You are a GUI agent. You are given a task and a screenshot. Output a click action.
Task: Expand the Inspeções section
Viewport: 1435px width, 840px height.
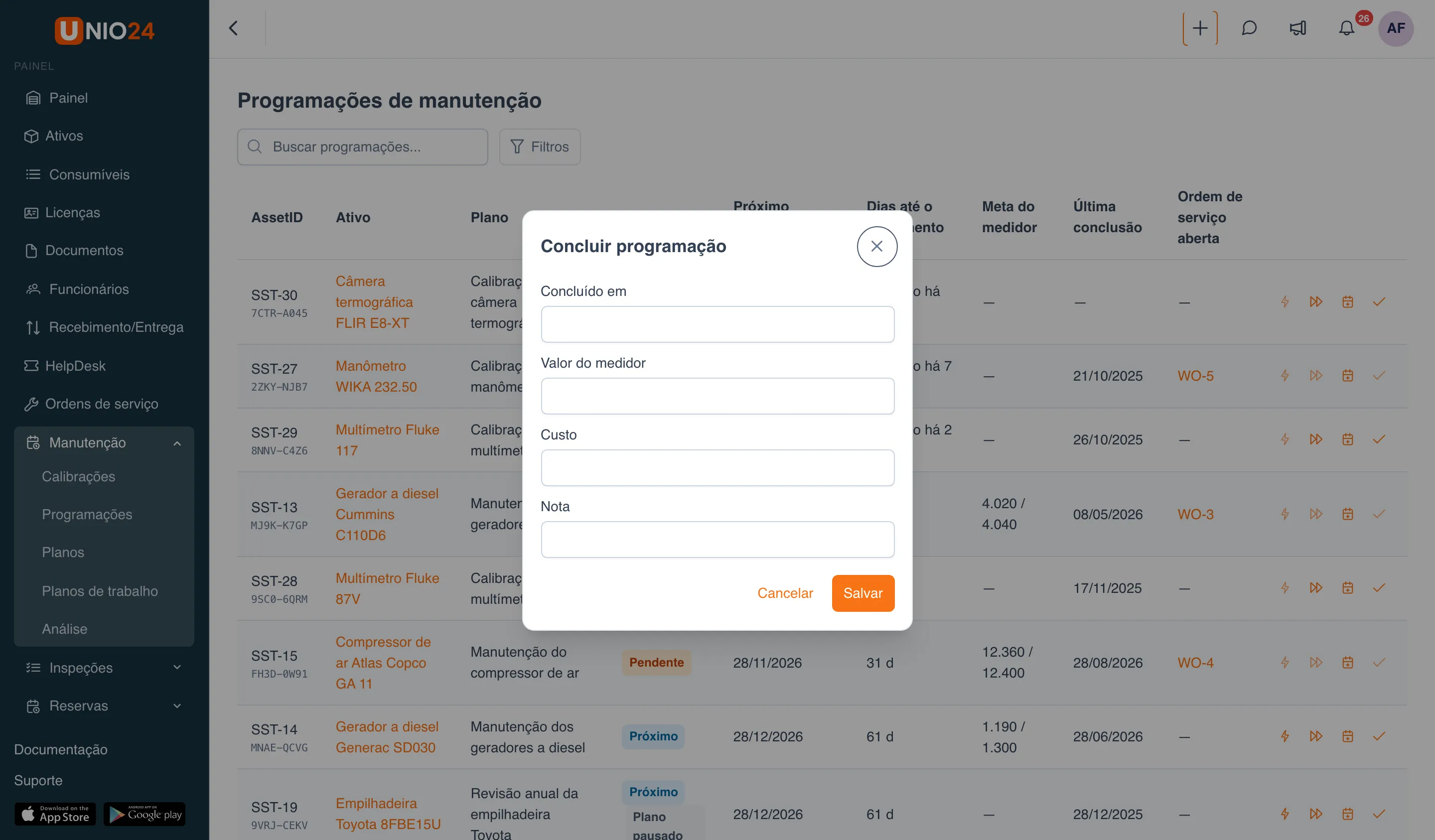[104, 668]
